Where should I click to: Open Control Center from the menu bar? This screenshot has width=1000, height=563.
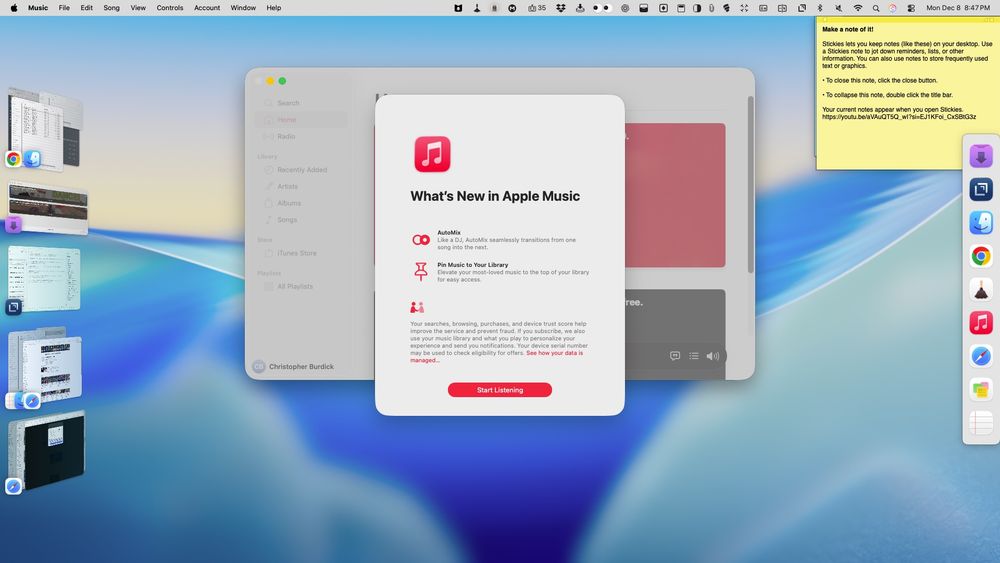(x=911, y=8)
